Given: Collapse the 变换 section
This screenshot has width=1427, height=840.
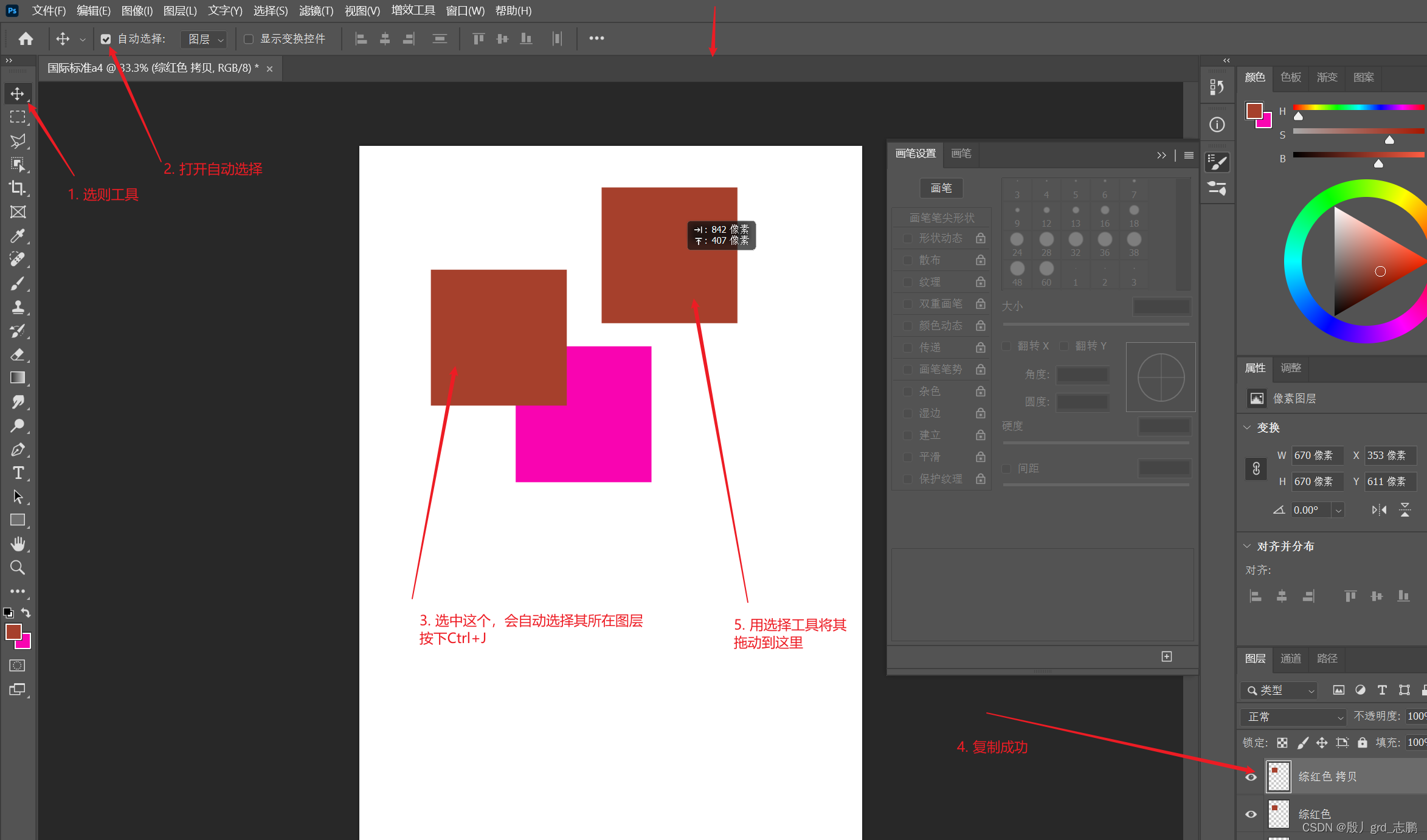Looking at the screenshot, I should click(x=1247, y=427).
